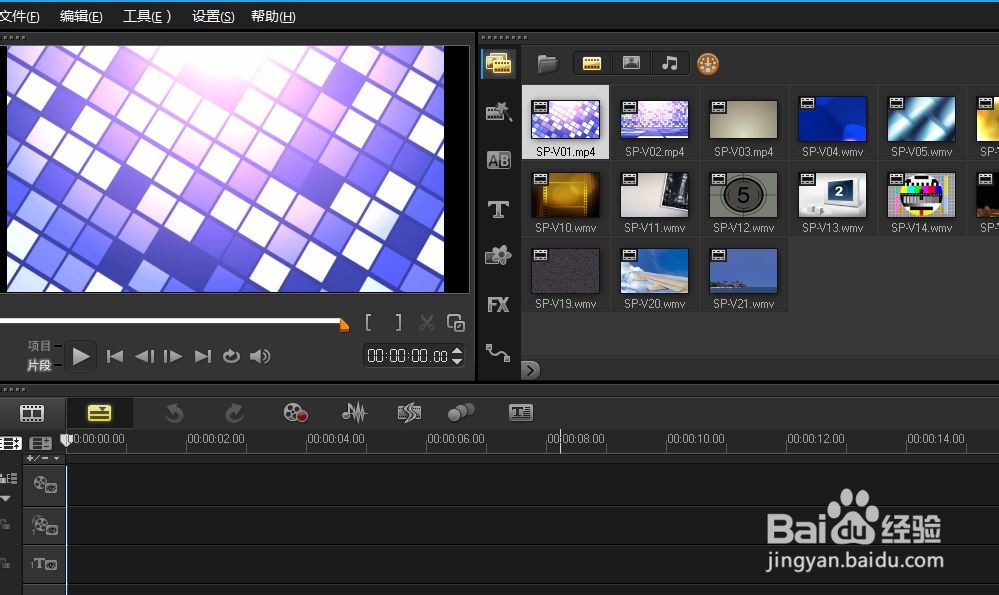Click the redo arrow
Screen dimensions: 999x595
coord(234,413)
